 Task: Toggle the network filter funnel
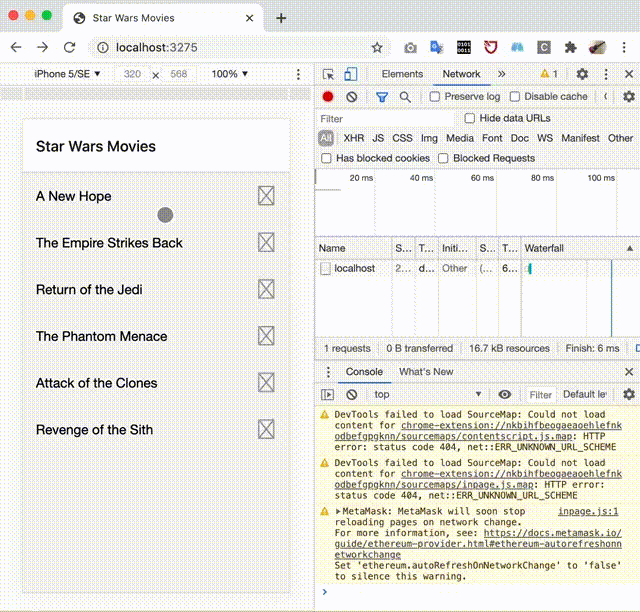382,97
